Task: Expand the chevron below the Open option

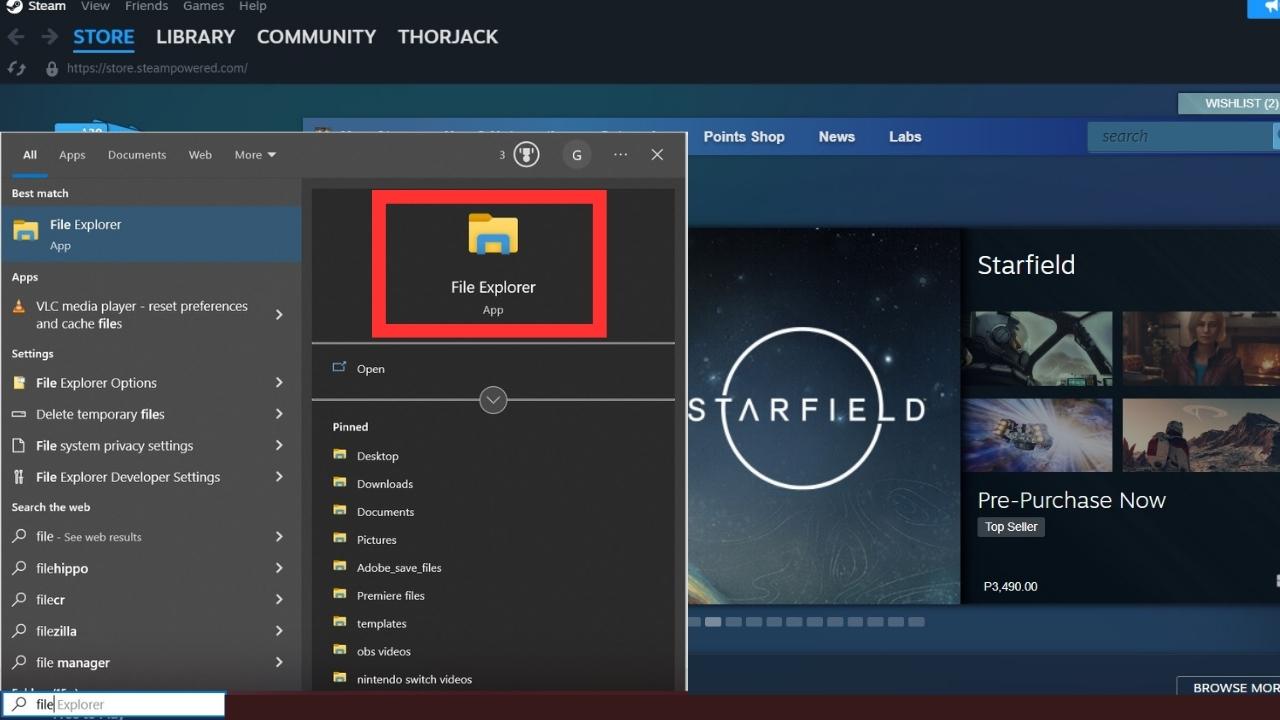Action: point(492,400)
